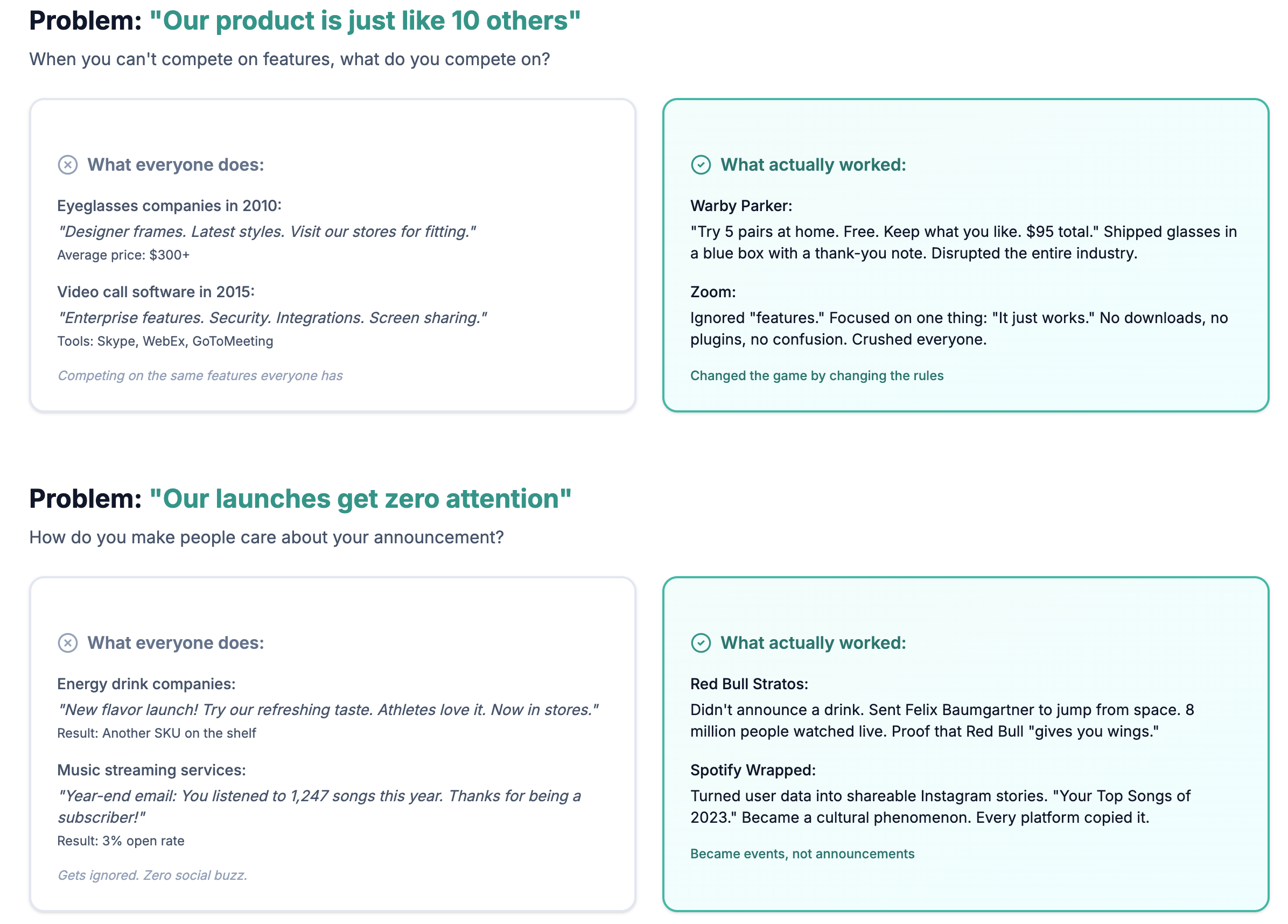1288x924 pixels.
Task: Click the checkmark icon in the Red Bull card
Action: coord(701,643)
